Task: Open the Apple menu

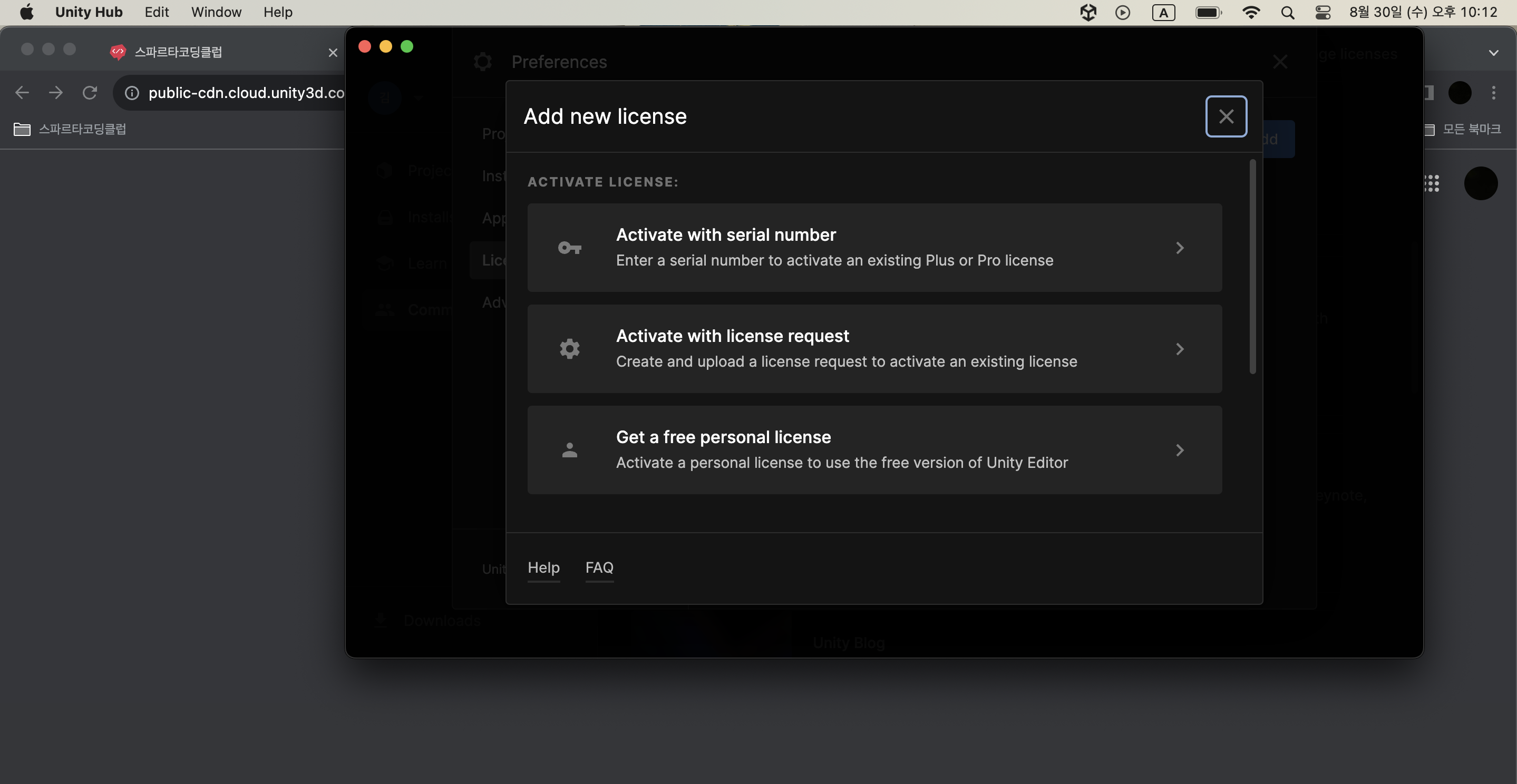Action: (x=26, y=12)
